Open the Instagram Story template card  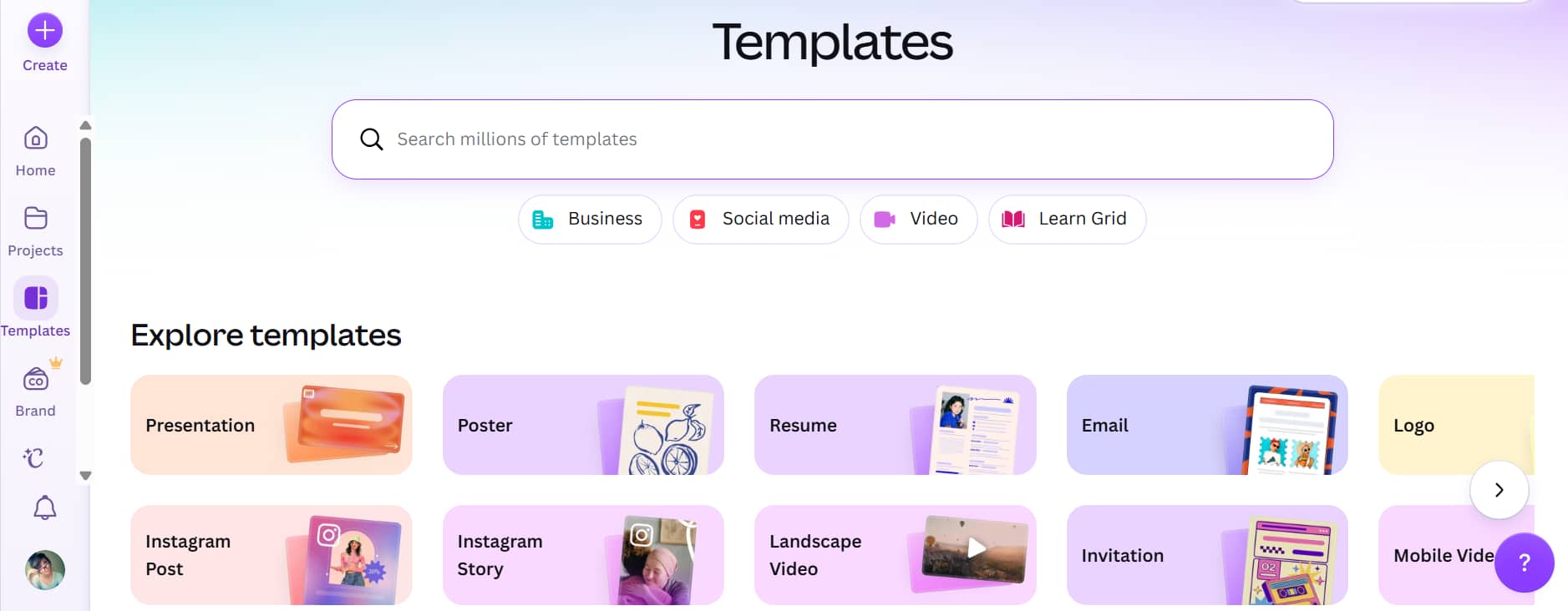click(583, 555)
